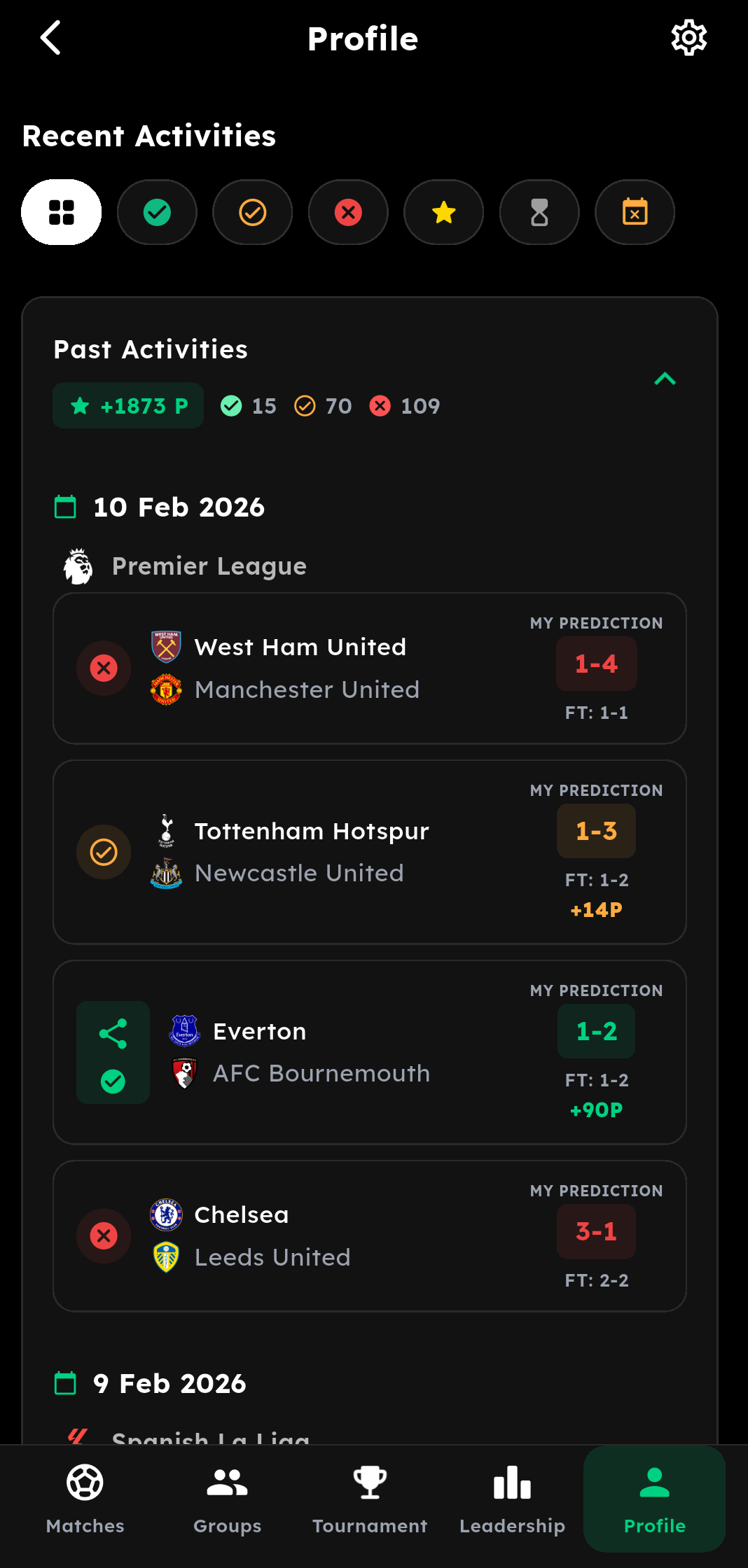Viewport: 748px width, 1568px height.
Task: Tap the share icon on Everton match
Action: pyautogui.click(x=113, y=1033)
